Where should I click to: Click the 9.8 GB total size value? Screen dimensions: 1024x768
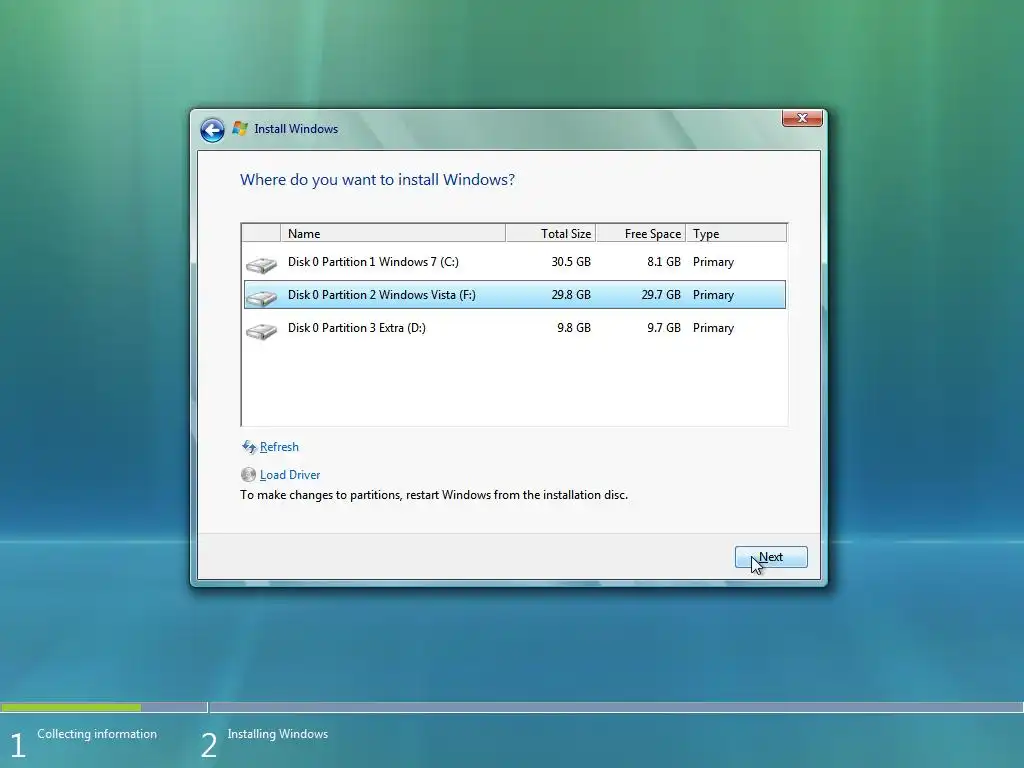[x=573, y=328]
